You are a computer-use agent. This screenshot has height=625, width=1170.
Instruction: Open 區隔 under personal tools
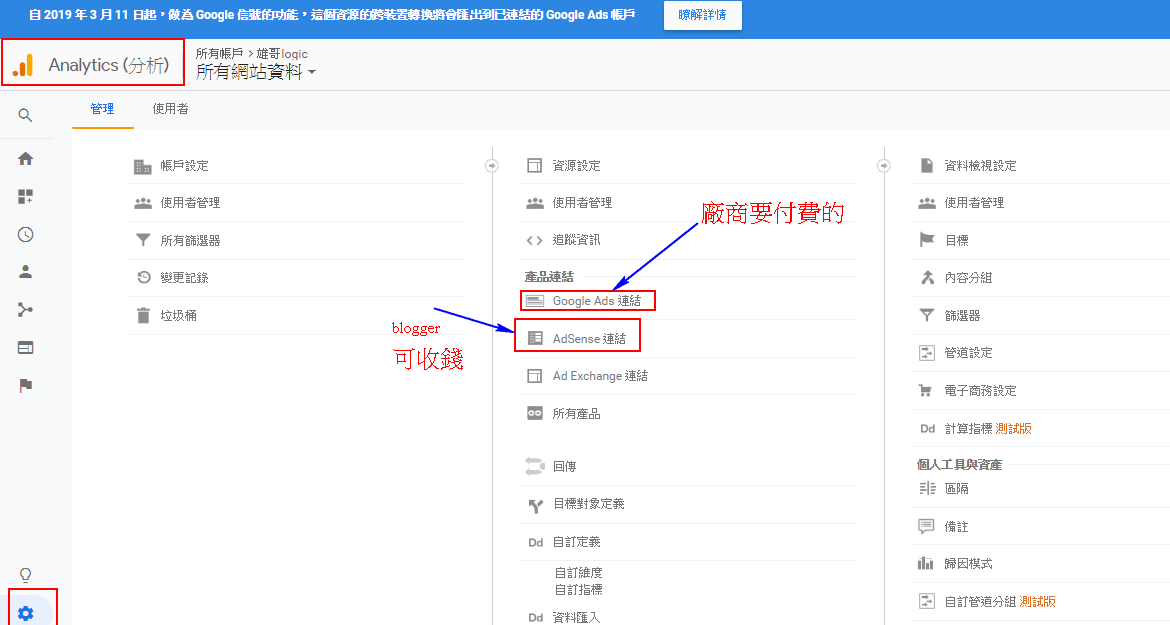click(957, 489)
